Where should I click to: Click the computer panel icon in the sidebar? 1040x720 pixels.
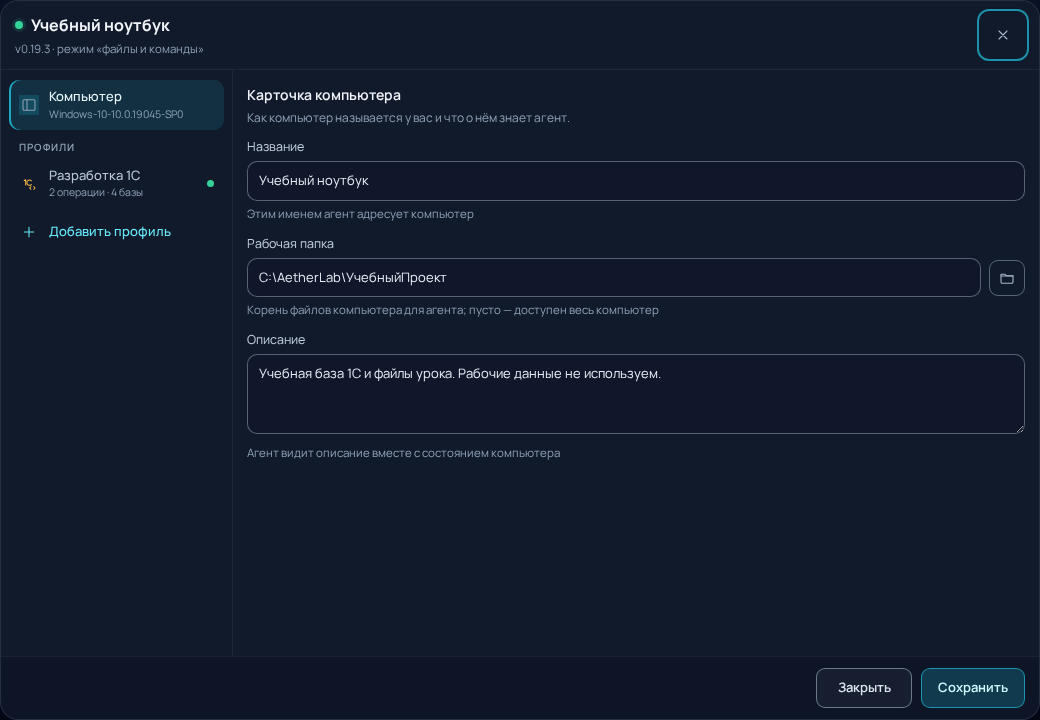click(x=29, y=105)
